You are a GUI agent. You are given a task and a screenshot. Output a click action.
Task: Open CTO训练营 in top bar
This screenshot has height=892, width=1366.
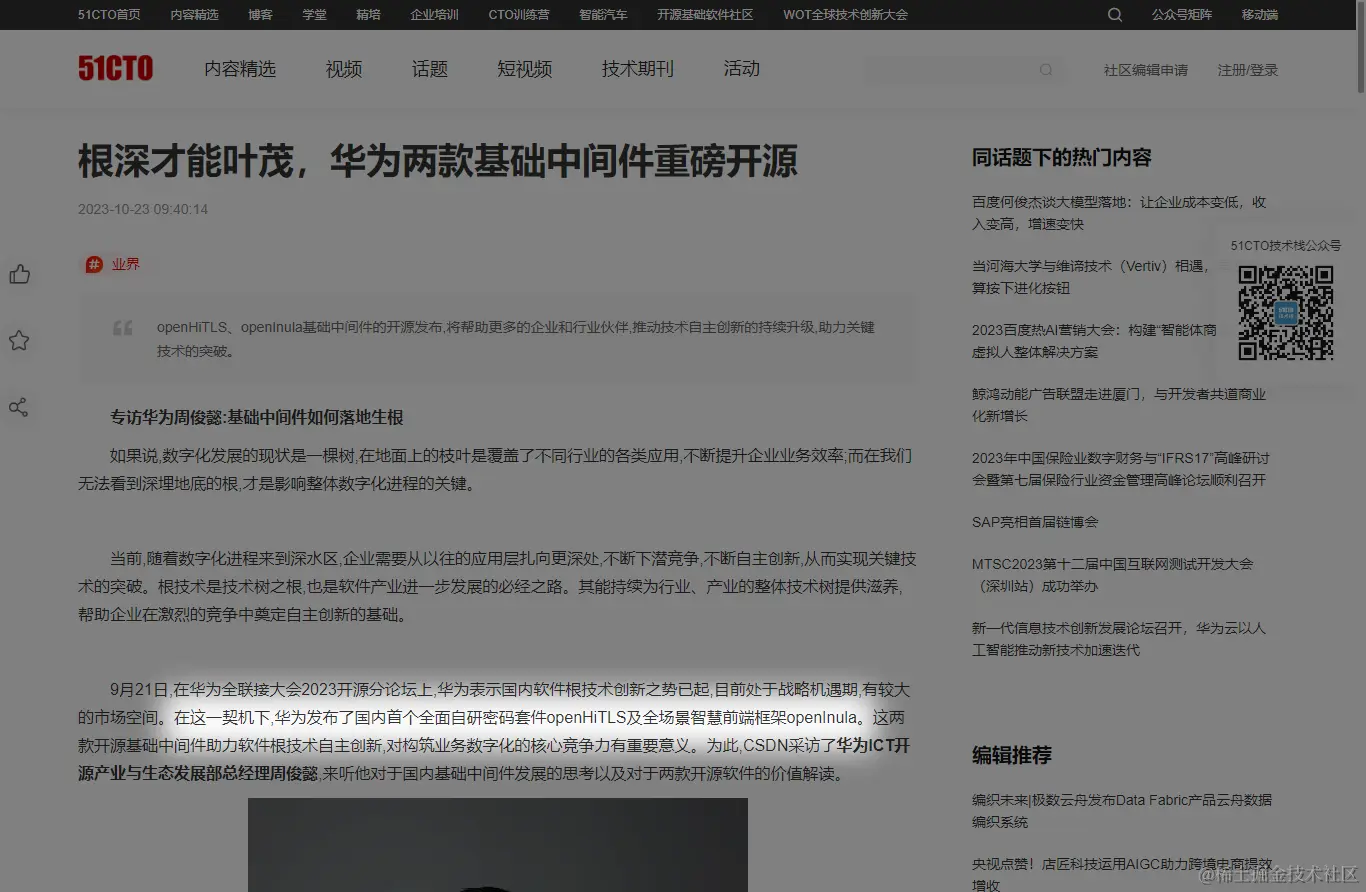518,15
